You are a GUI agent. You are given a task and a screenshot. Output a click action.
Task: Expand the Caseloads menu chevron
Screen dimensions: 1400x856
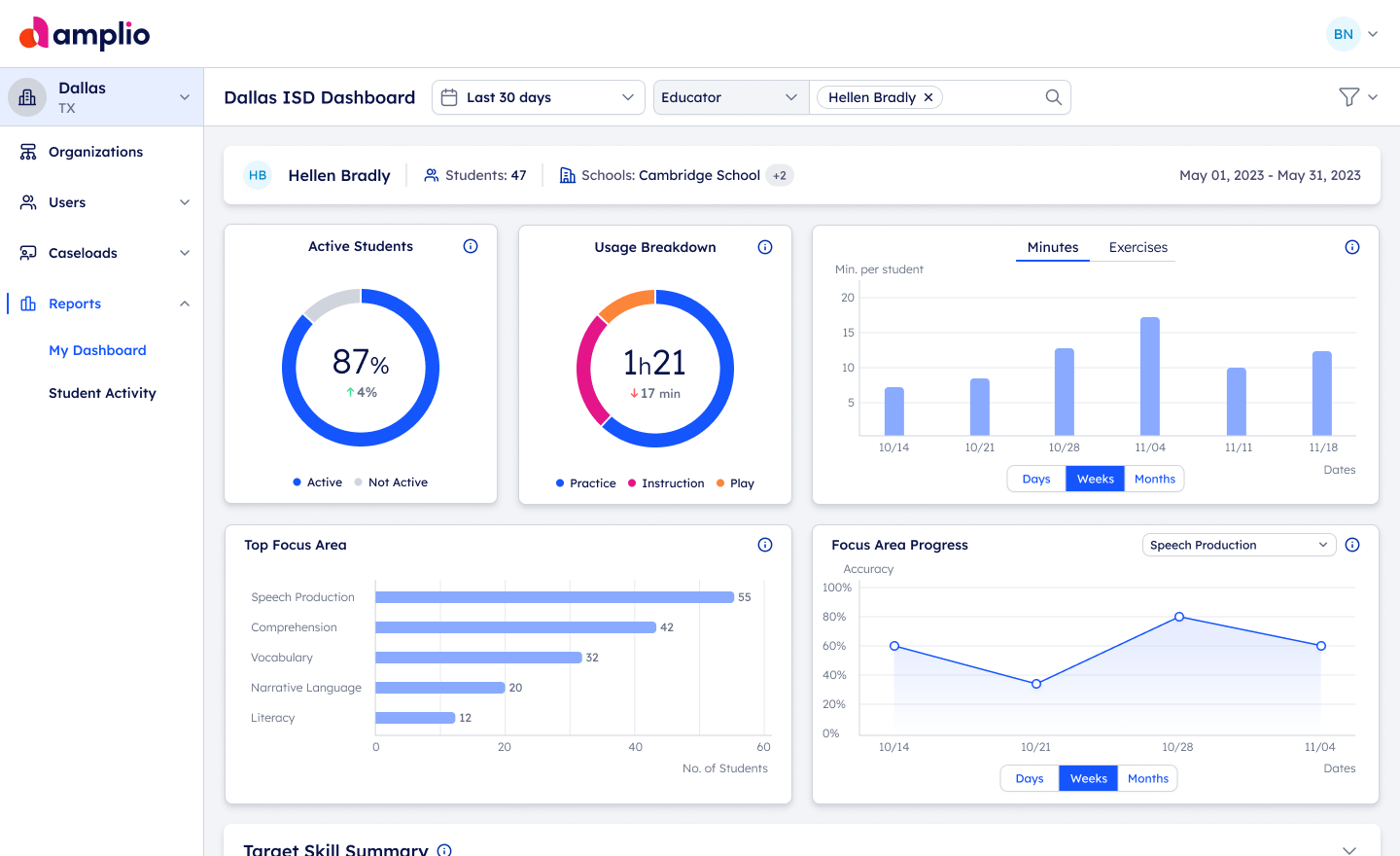pyautogui.click(x=185, y=253)
